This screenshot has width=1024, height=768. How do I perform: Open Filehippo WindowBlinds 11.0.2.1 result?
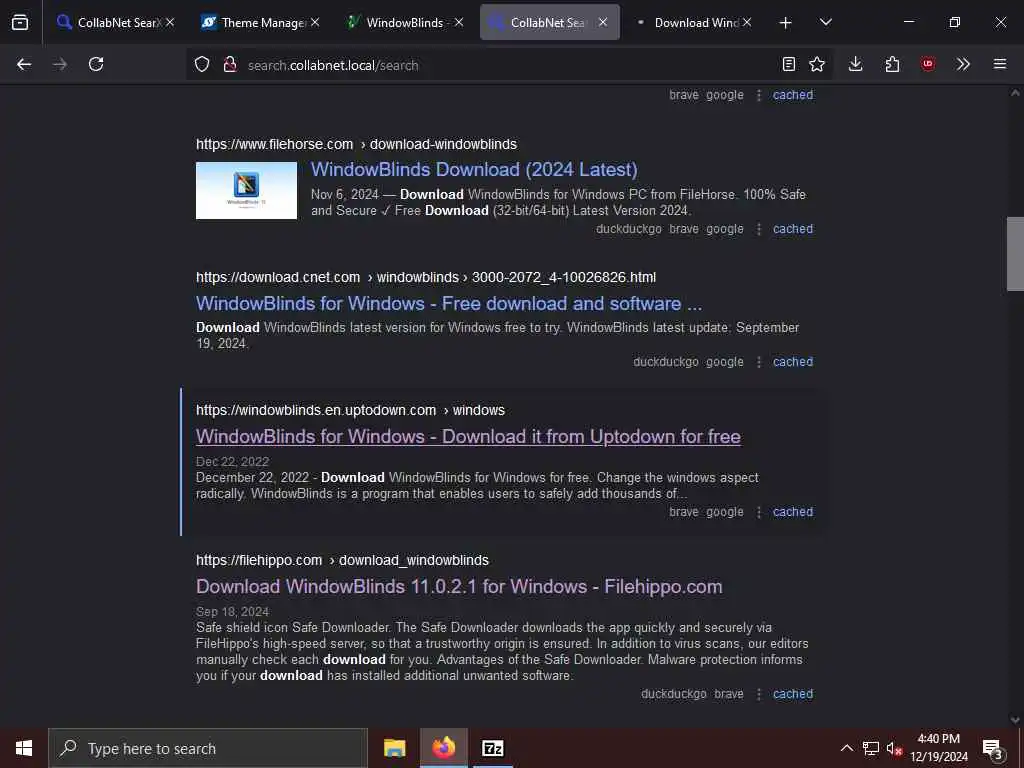459,587
